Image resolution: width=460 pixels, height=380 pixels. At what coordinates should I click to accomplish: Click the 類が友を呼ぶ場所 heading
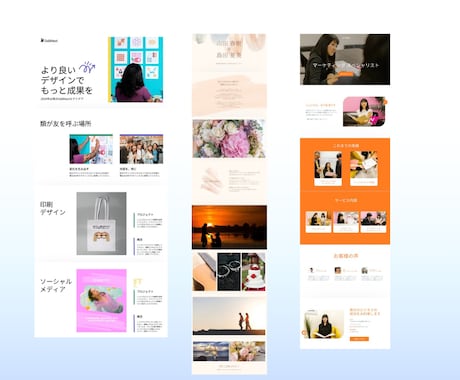65,124
